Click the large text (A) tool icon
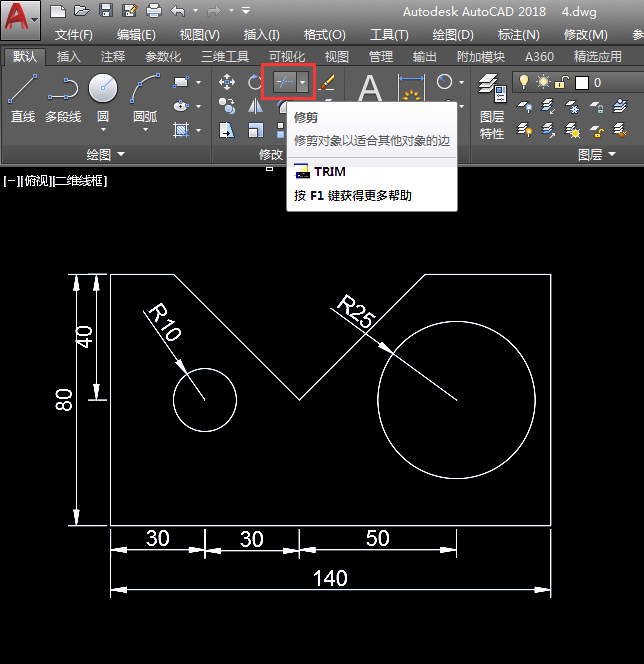644x664 pixels. click(371, 90)
